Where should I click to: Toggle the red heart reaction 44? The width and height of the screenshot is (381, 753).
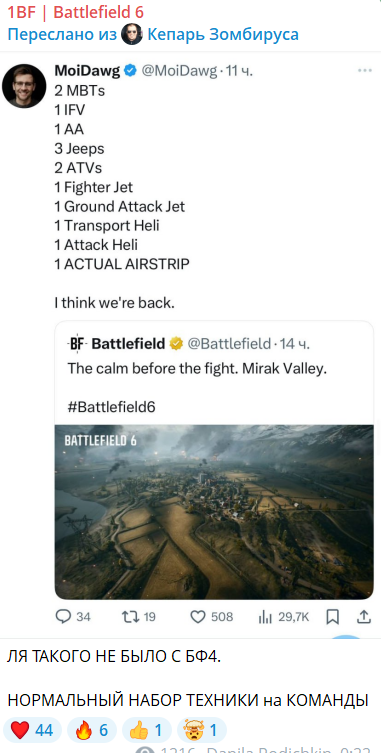pyautogui.click(x=32, y=731)
